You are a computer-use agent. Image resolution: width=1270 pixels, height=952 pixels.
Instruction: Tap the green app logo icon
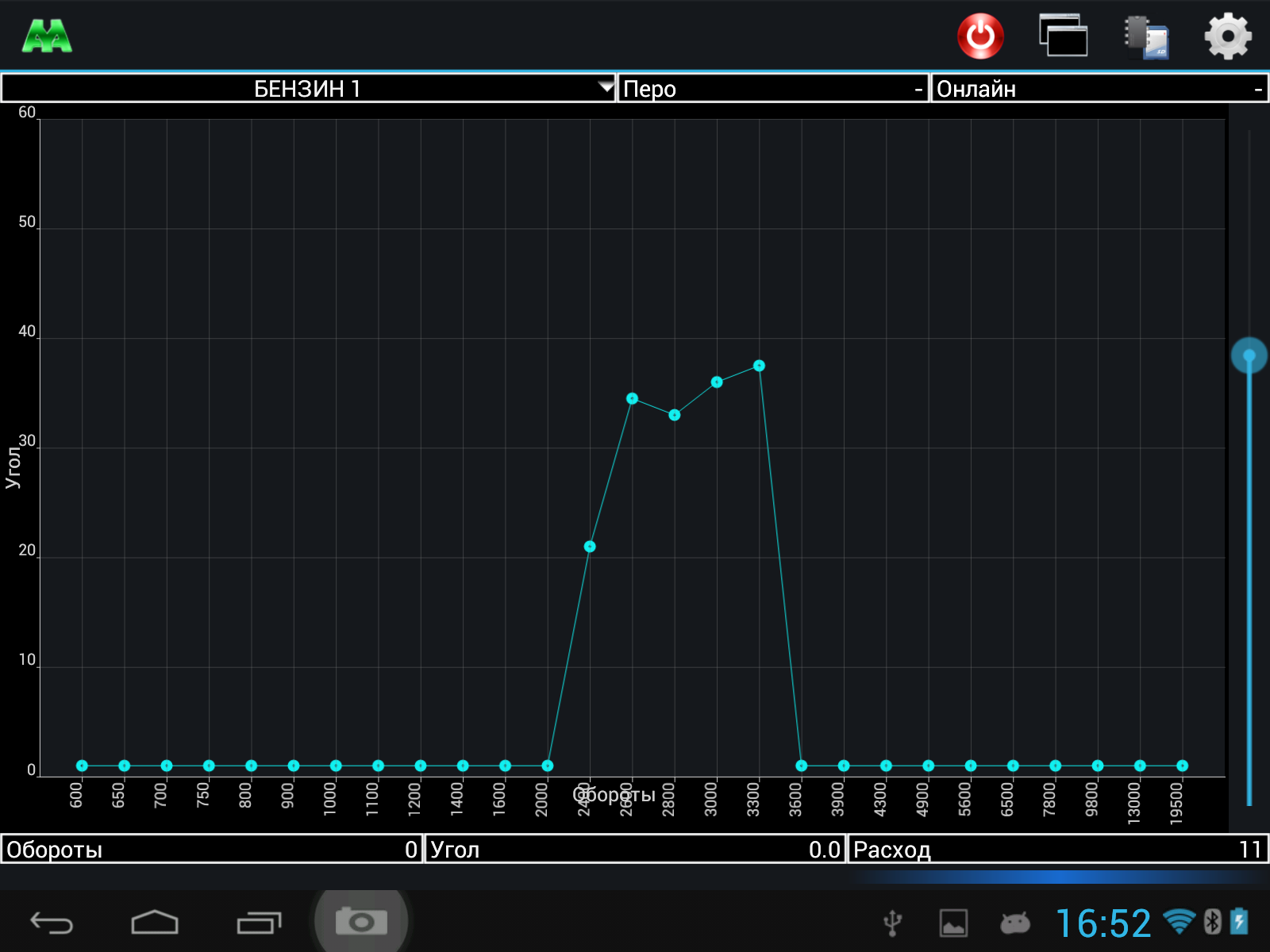pos(47,36)
